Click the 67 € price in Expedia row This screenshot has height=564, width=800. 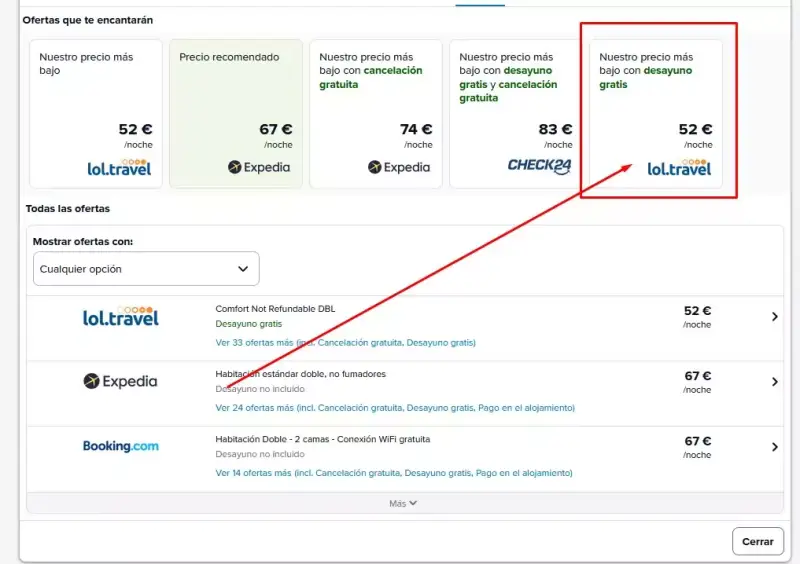click(697, 376)
